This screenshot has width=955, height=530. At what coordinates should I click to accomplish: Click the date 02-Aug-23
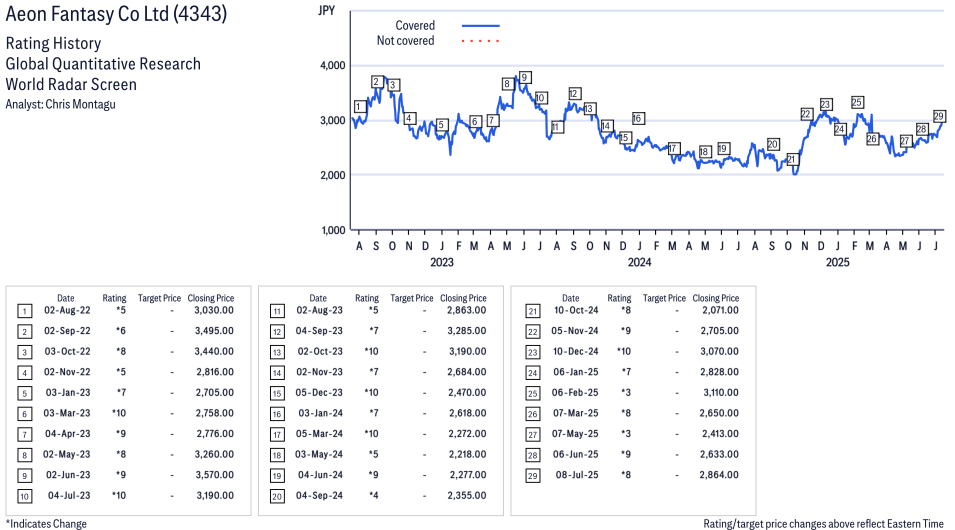(319, 310)
